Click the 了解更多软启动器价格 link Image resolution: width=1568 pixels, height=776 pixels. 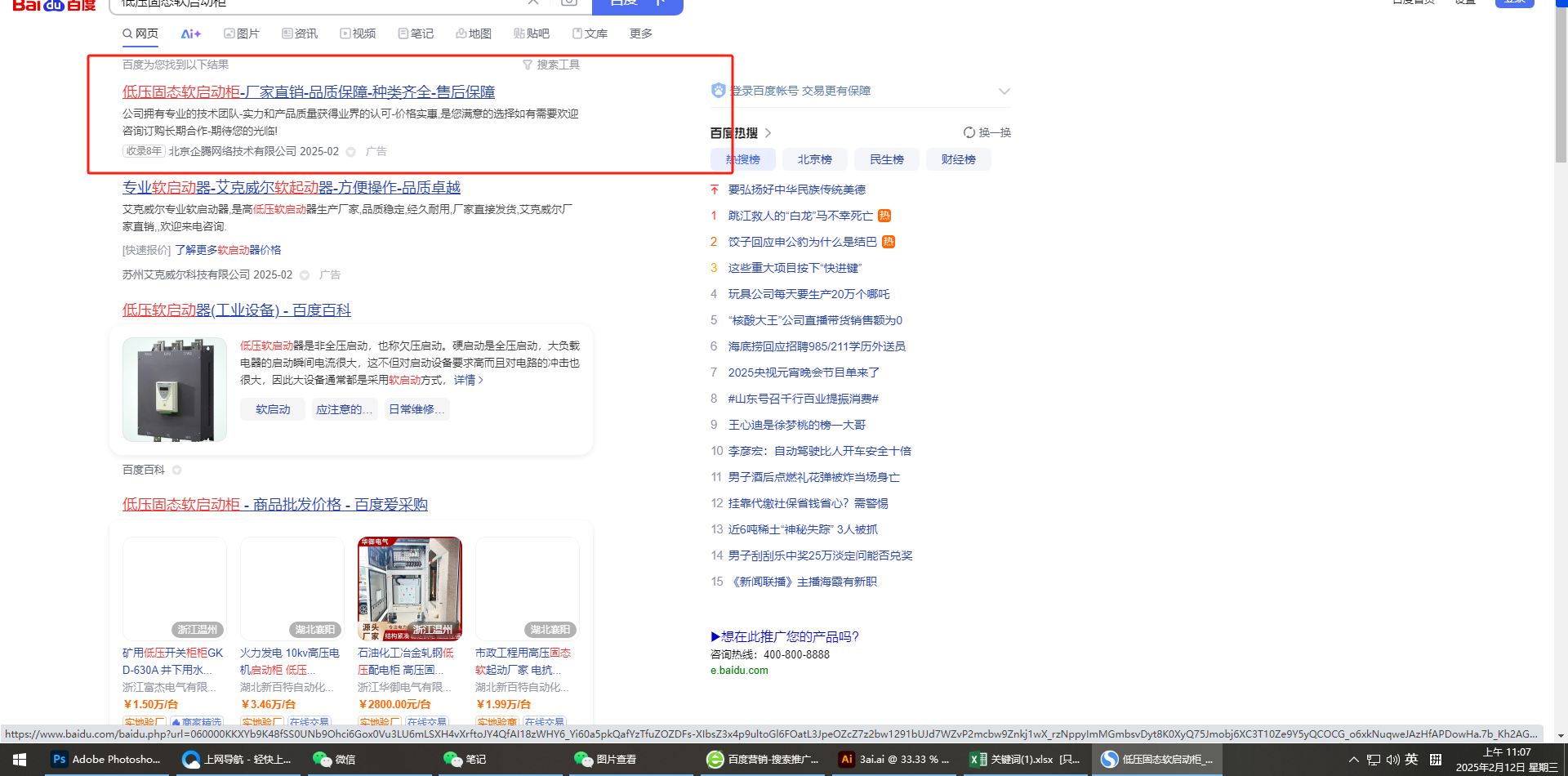(228, 250)
